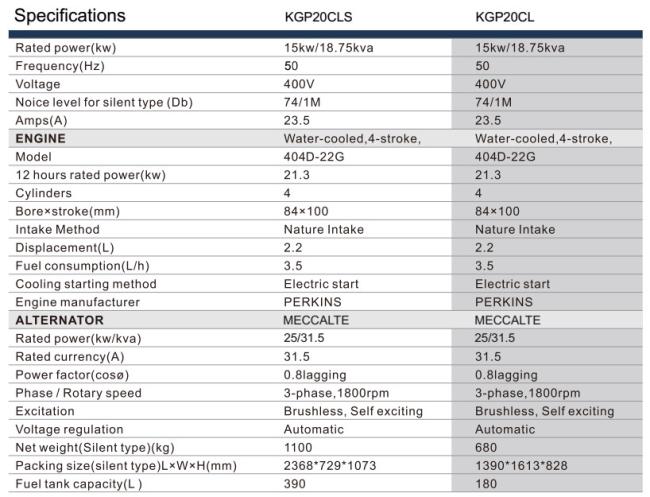The width and height of the screenshot is (650, 497).
Task: Select the 404D-22G model value for KGP20CLS
Action: tap(314, 157)
